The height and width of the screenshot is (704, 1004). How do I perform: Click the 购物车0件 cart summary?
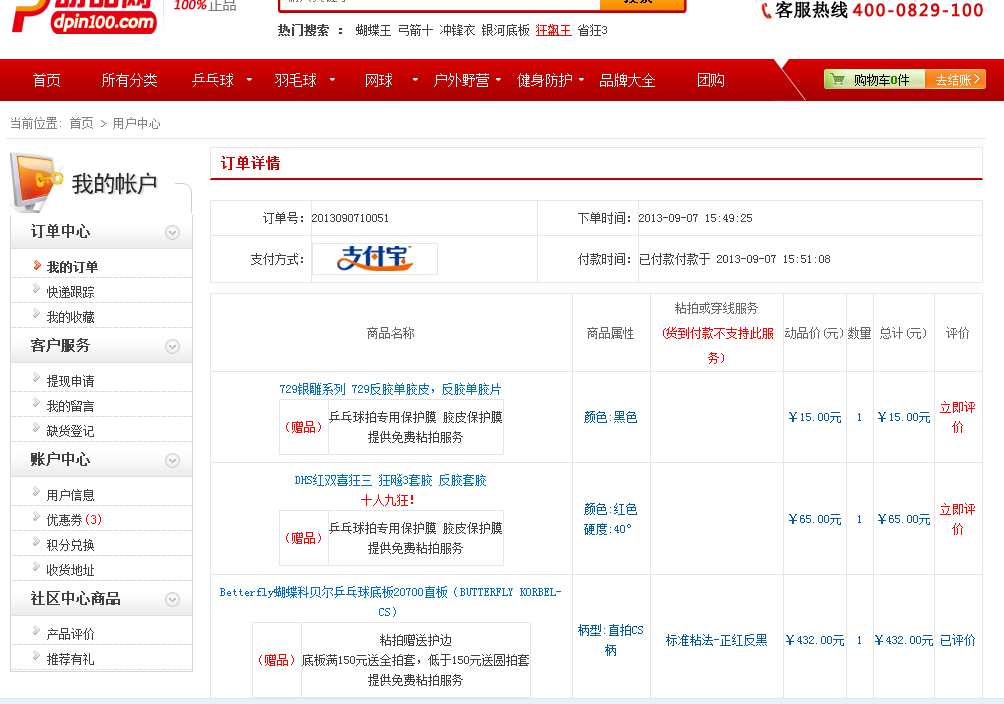(x=875, y=79)
